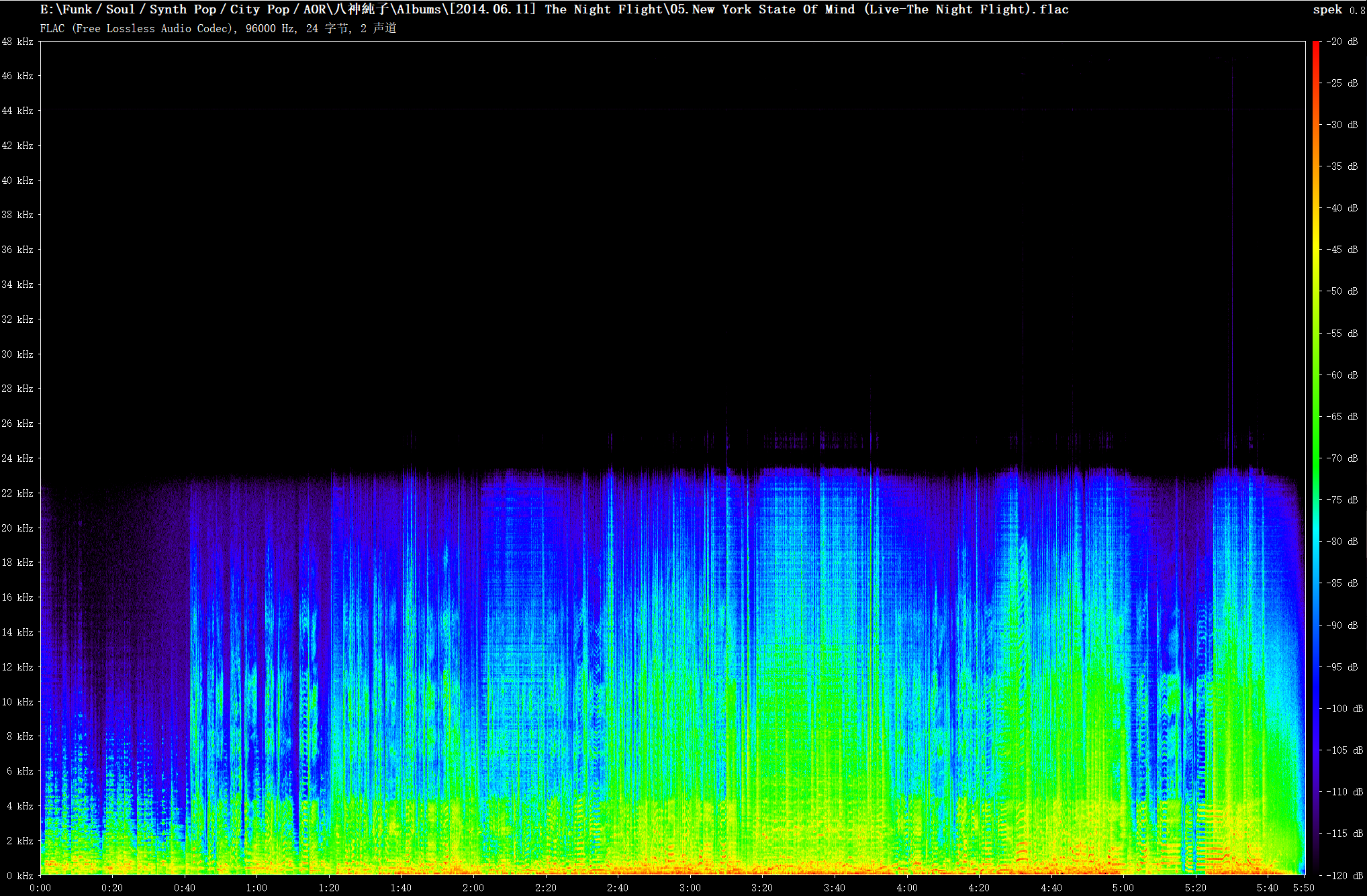Click the -60 dB scale label

tap(1342, 375)
